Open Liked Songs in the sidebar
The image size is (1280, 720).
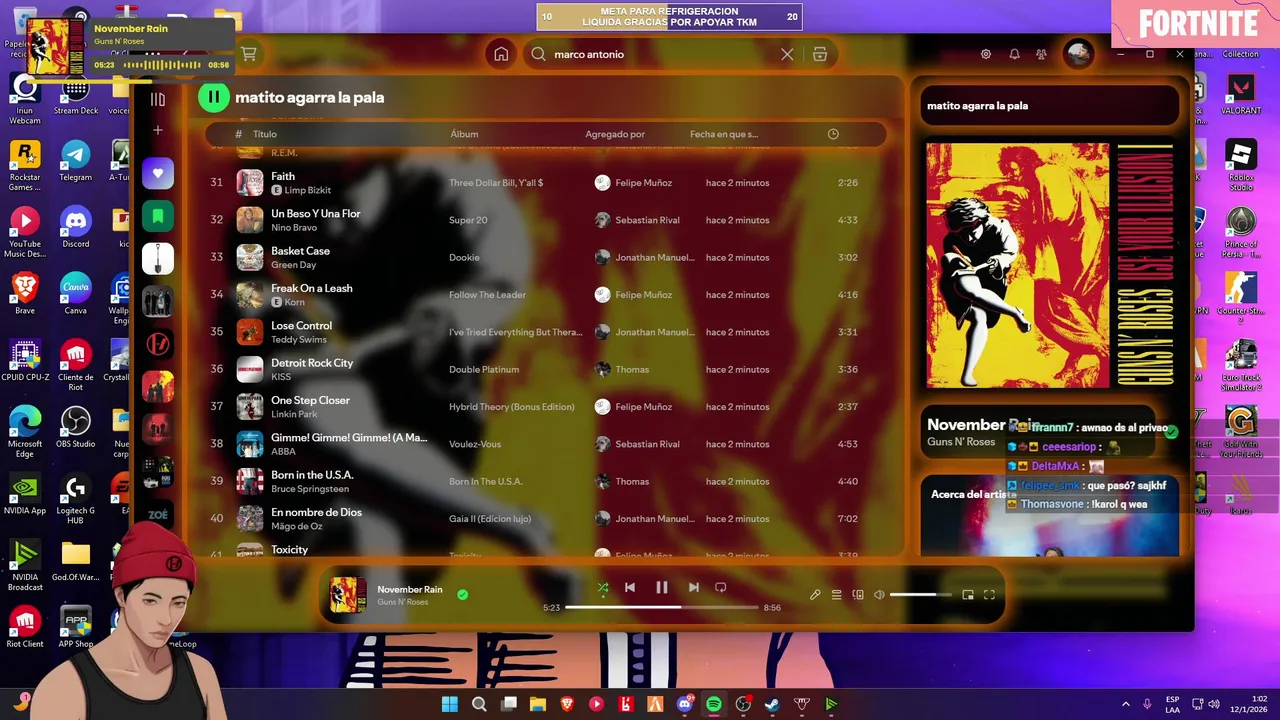(157, 173)
